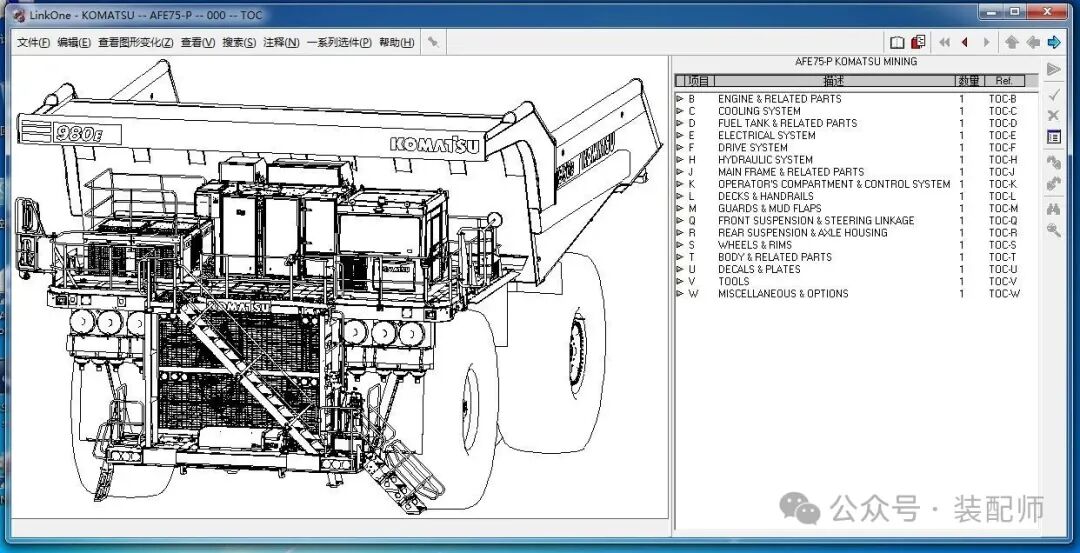Click the AFE75-P KOMATSU MINING list title

coord(855,62)
